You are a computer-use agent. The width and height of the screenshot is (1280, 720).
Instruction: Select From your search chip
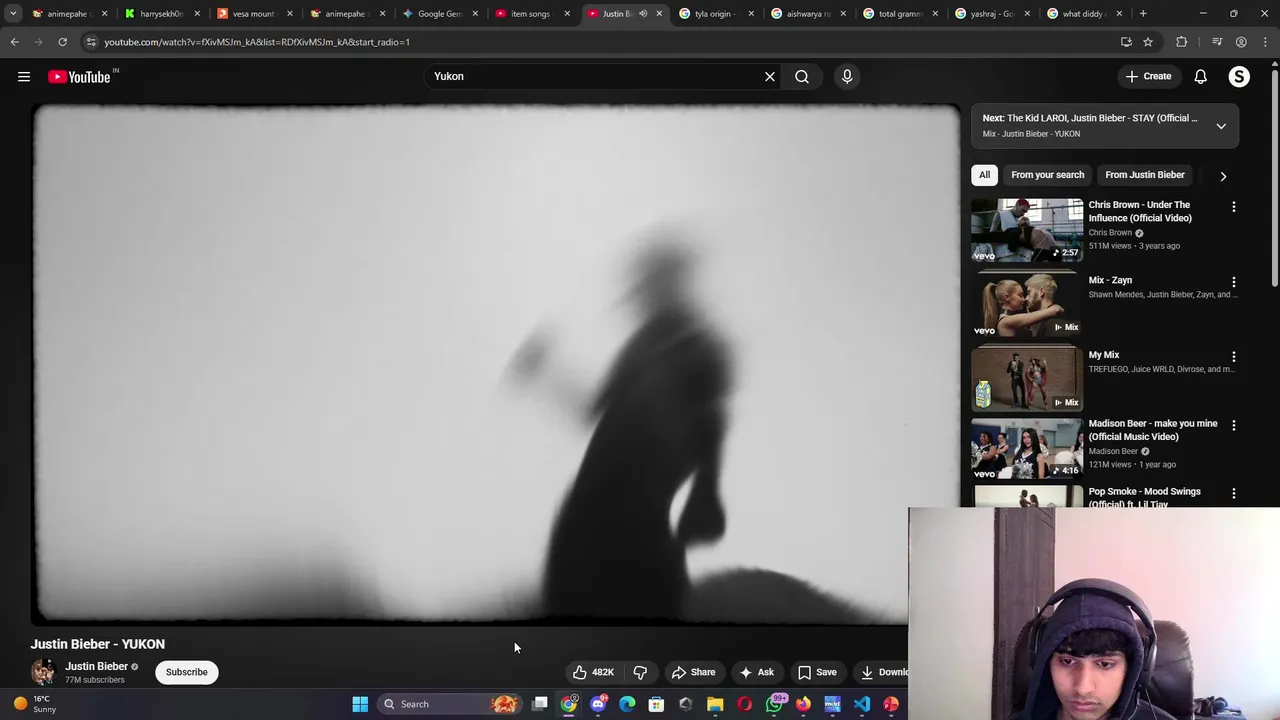click(x=1047, y=175)
